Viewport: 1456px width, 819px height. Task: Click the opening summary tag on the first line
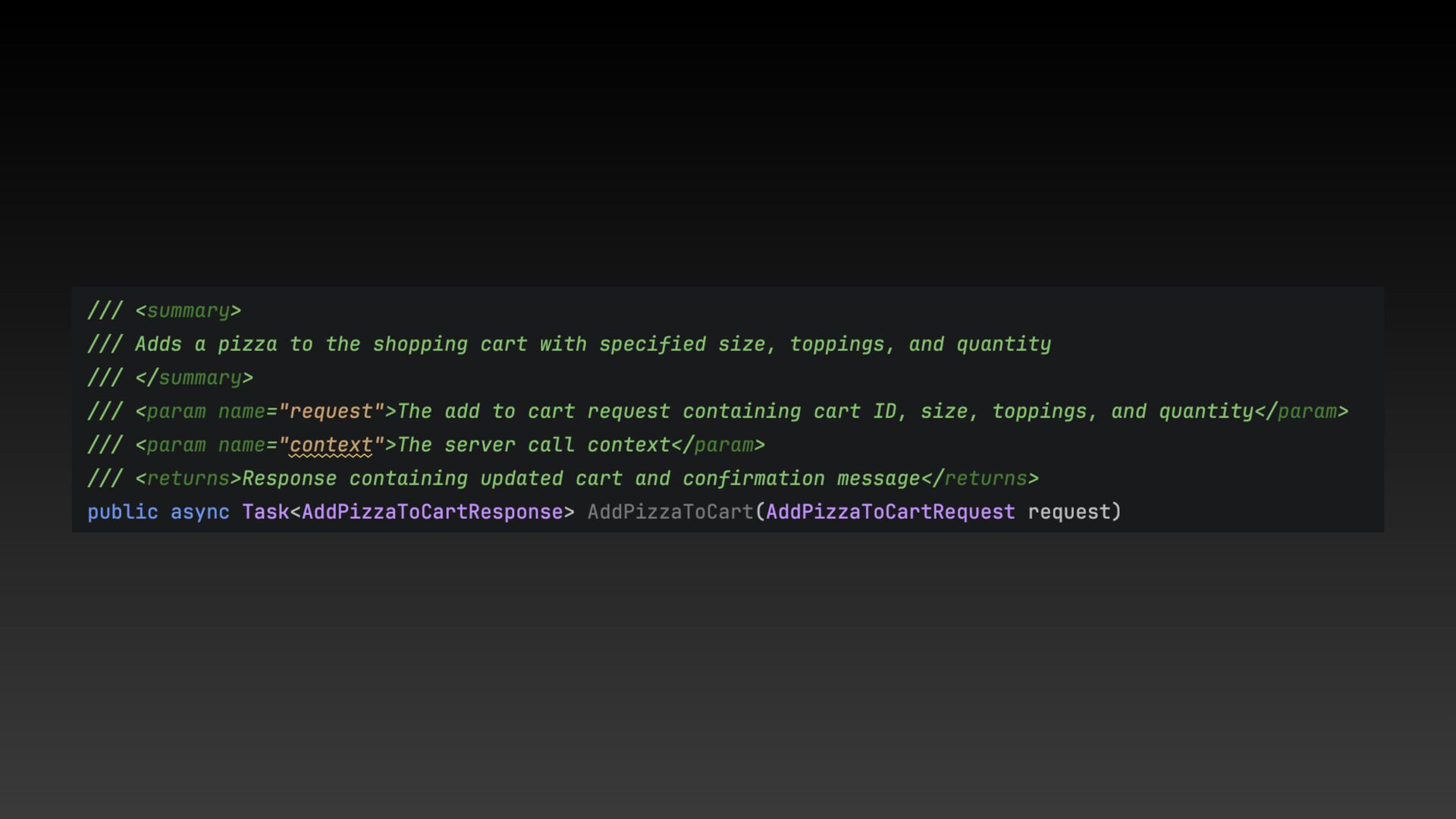pos(188,311)
